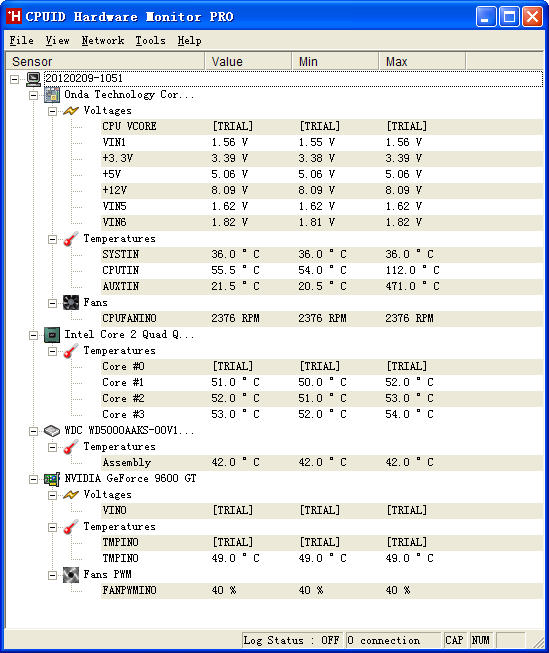The image size is (549, 653).
Task: Click the hard drive icon for WDC WD5000AAKS
Action: 52,431
